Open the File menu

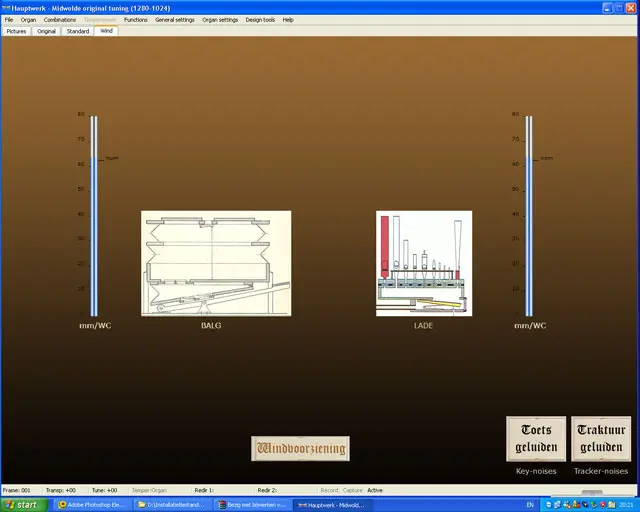coord(9,20)
